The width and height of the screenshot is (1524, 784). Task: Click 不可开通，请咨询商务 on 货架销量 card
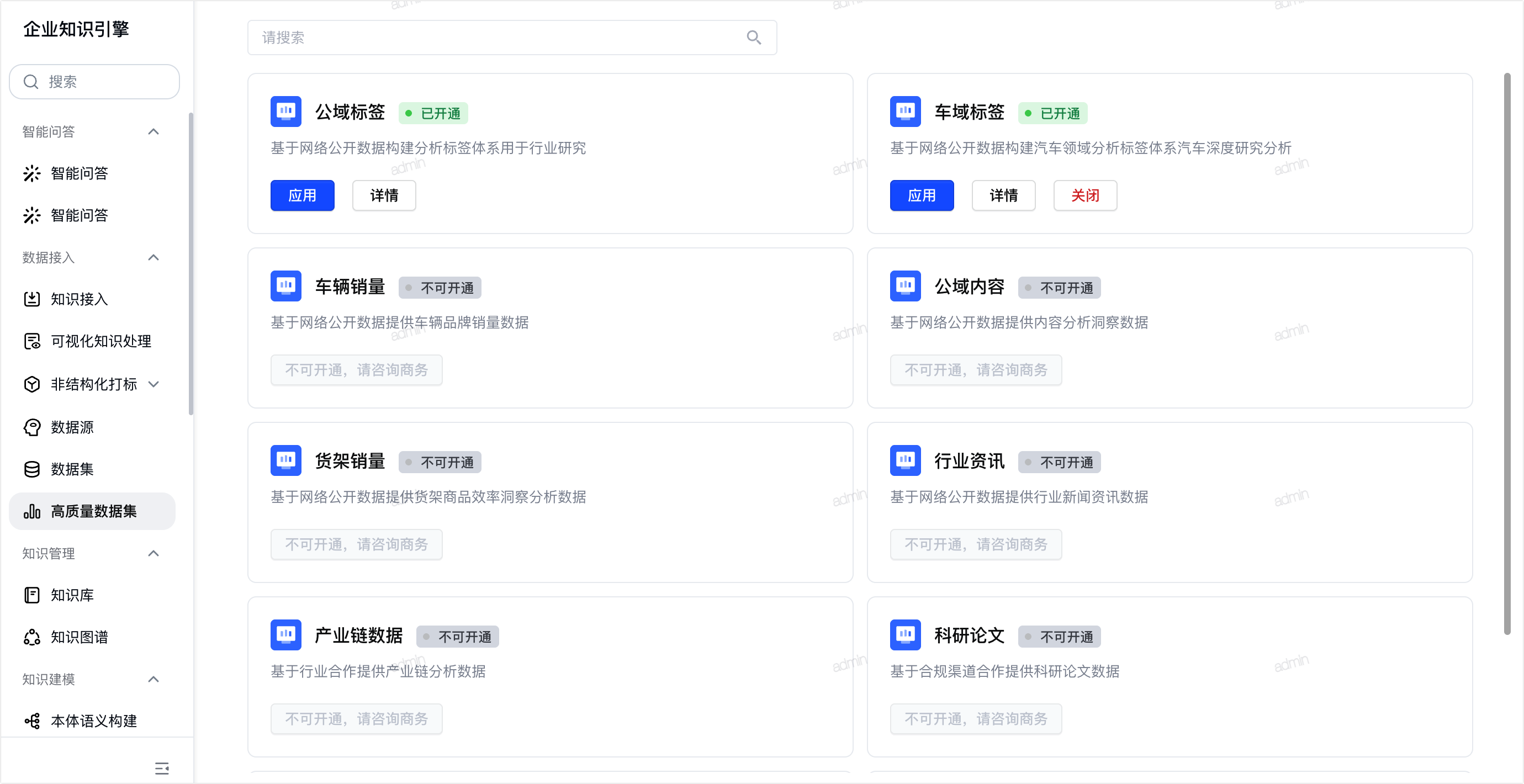356,544
